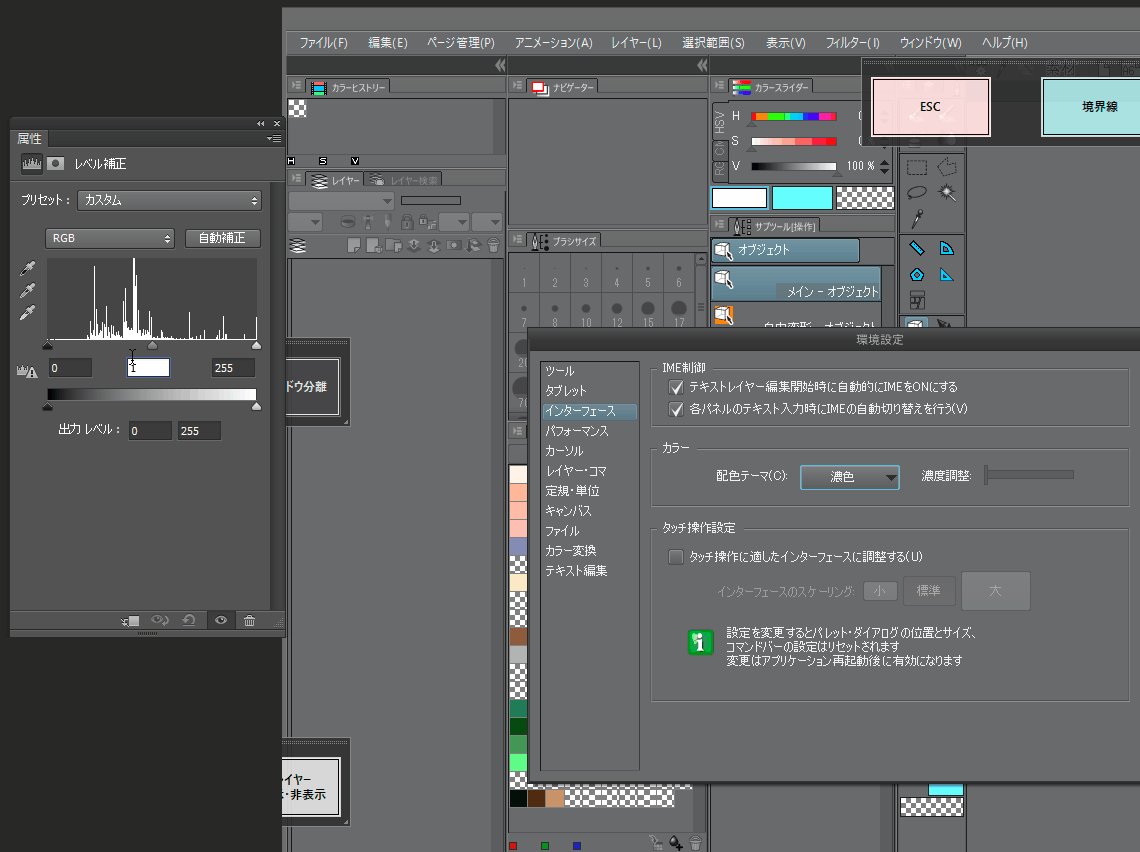Select the protractor-shaped curve ruler tool

pyautogui.click(x=947, y=249)
